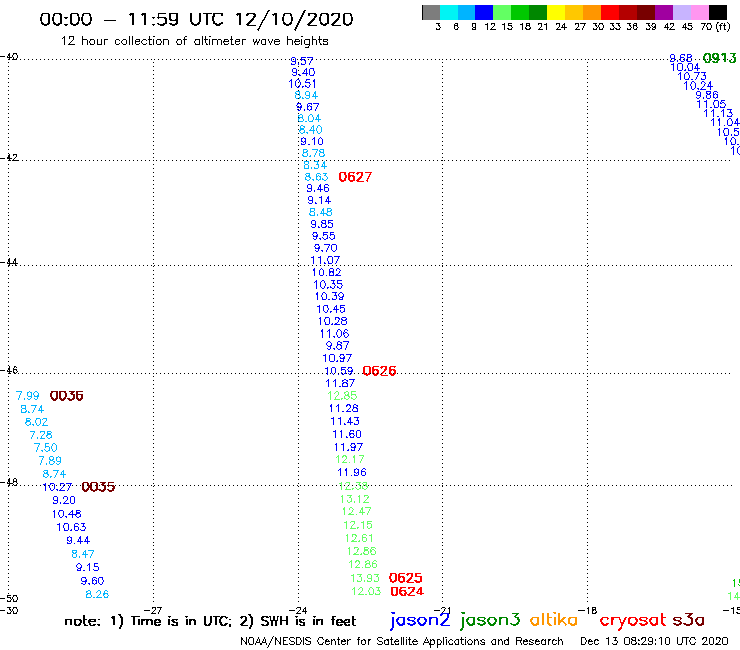Click the 10.45 wave height value
The height and width of the screenshot is (650, 740).
[x=331, y=309]
